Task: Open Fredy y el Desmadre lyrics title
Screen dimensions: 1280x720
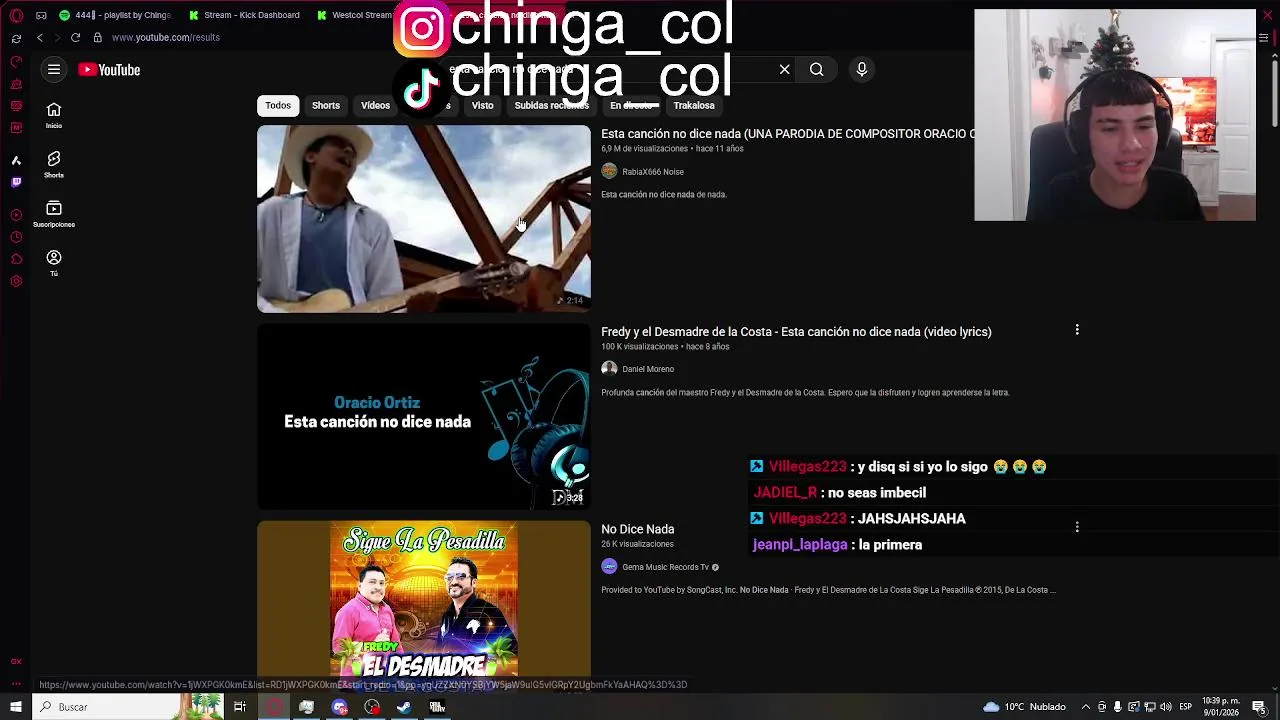Action: point(796,332)
